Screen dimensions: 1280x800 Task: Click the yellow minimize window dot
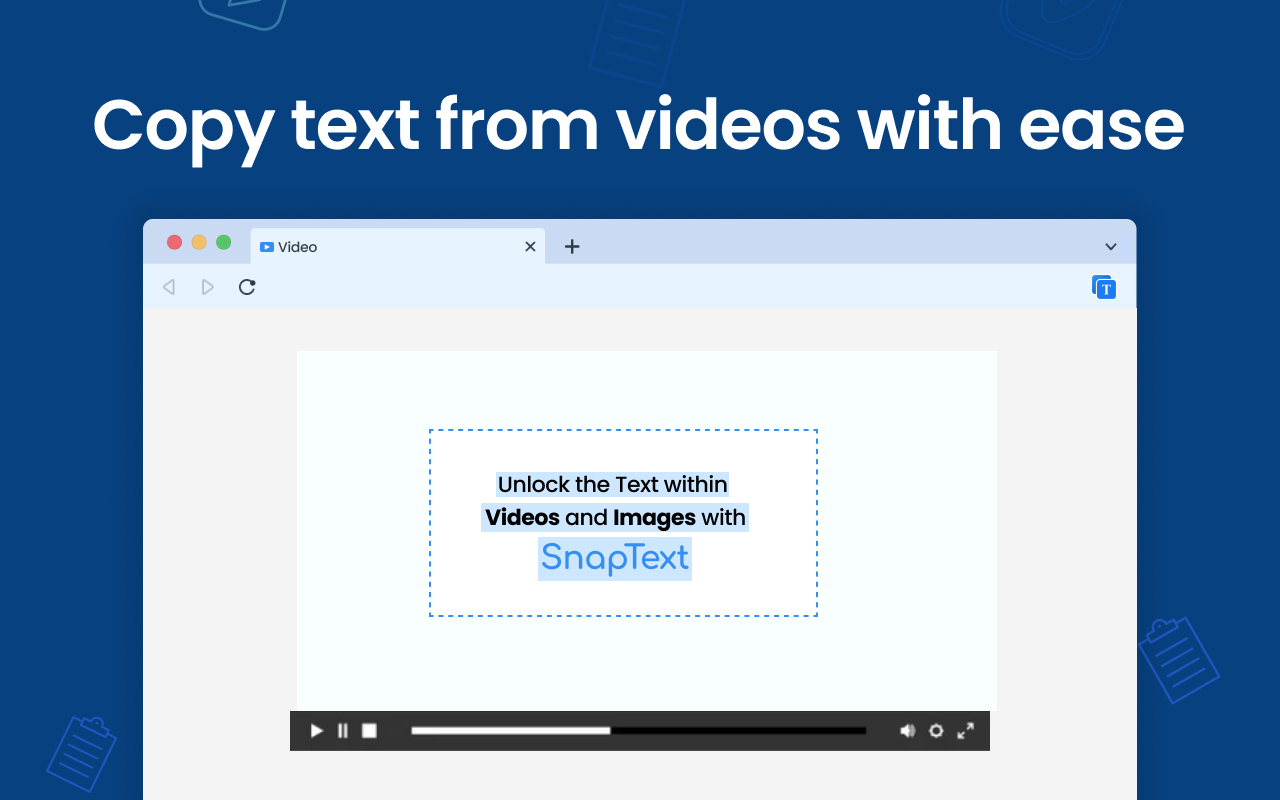click(x=199, y=242)
